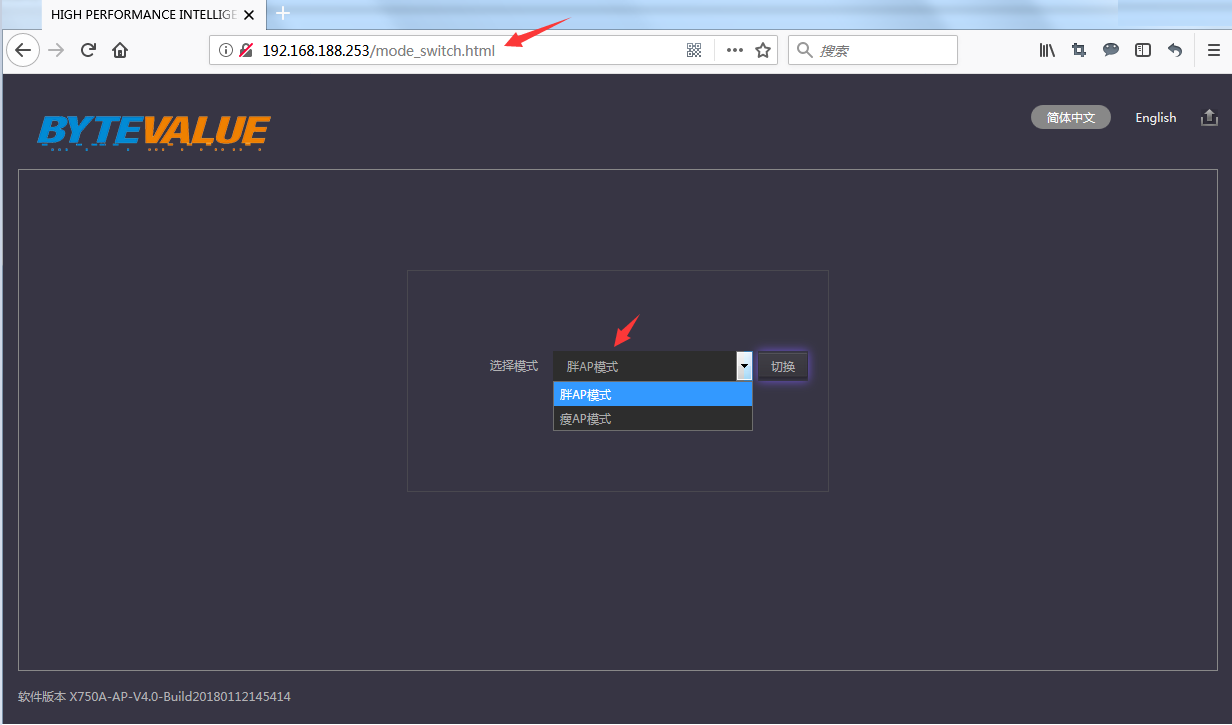Click the QR code icon in address bar
The height and width of the screenshot is (725, 1232).
tap(694, 50)
